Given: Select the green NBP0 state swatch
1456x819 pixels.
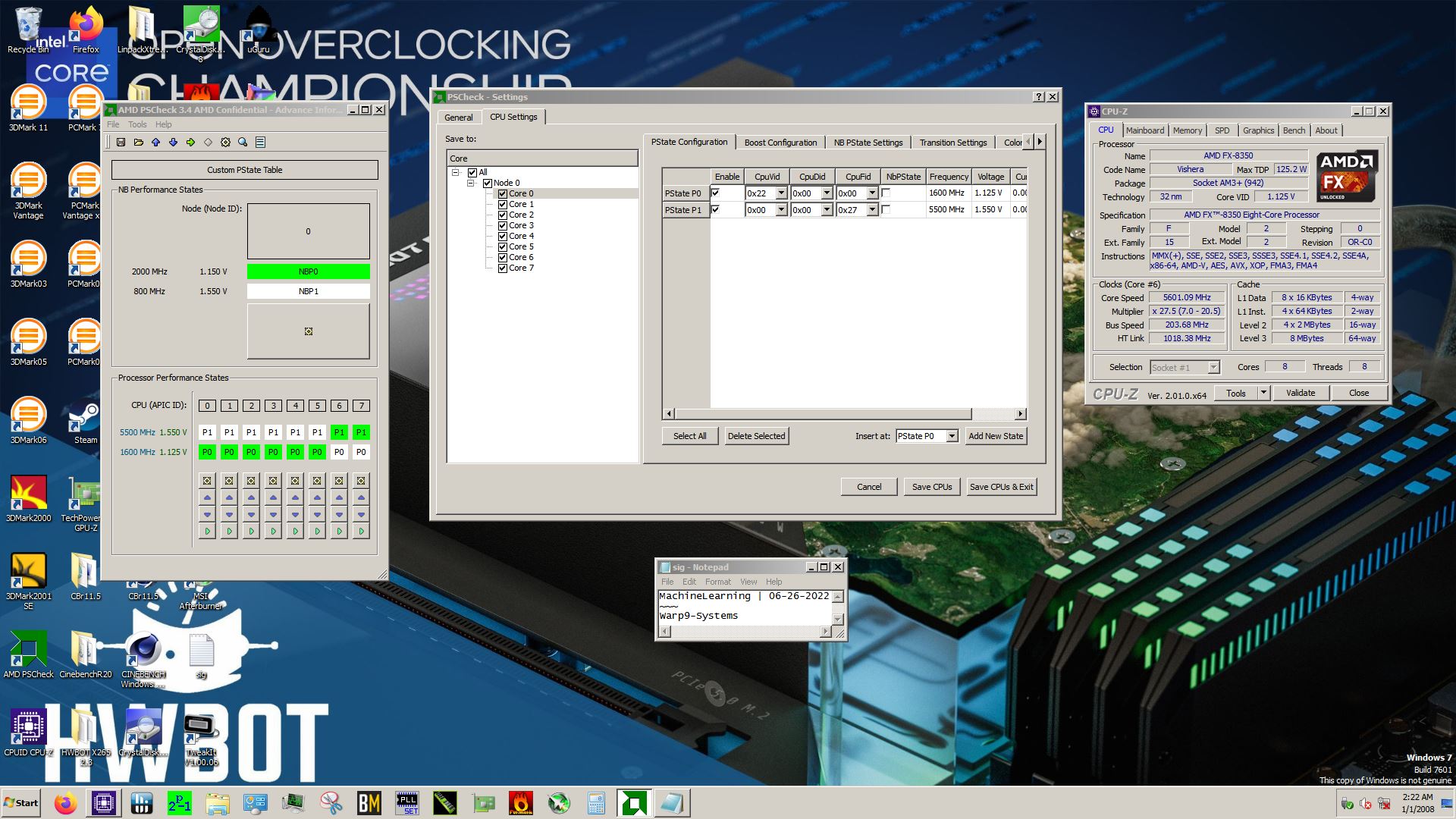Looking at the screenshot, I should click(309, 271).
